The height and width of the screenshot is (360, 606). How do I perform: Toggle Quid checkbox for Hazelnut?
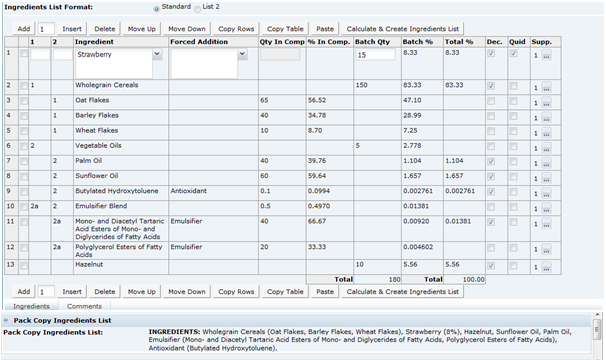coord(513,265)
